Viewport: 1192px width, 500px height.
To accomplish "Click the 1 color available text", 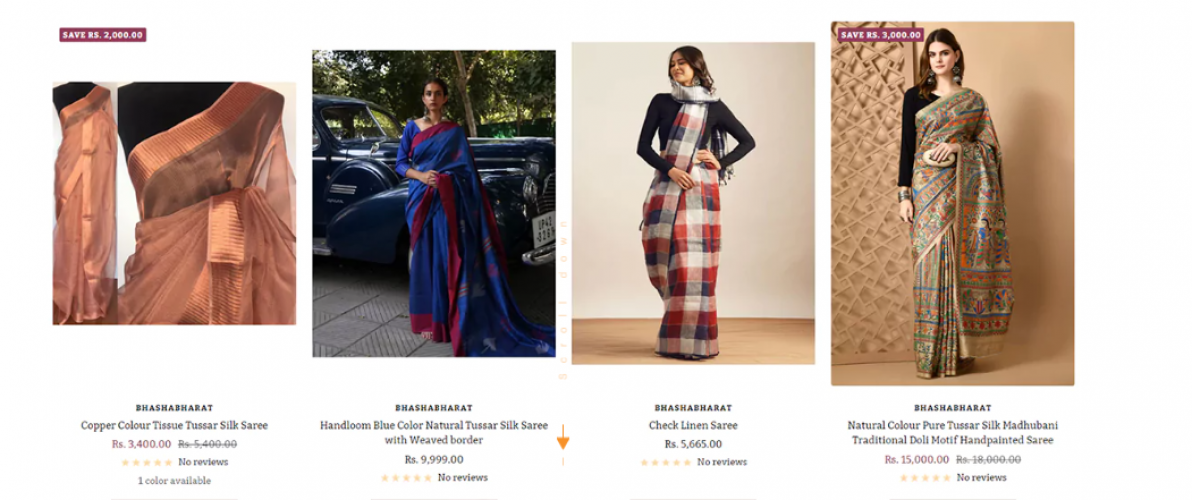I will click(x=174, y=481).
